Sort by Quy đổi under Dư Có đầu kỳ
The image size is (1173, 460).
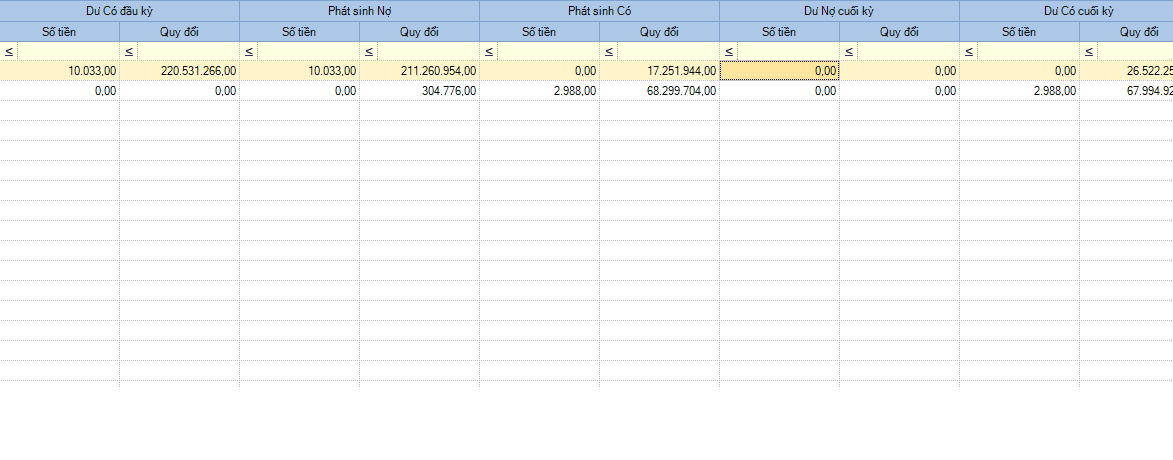point(180,31)
